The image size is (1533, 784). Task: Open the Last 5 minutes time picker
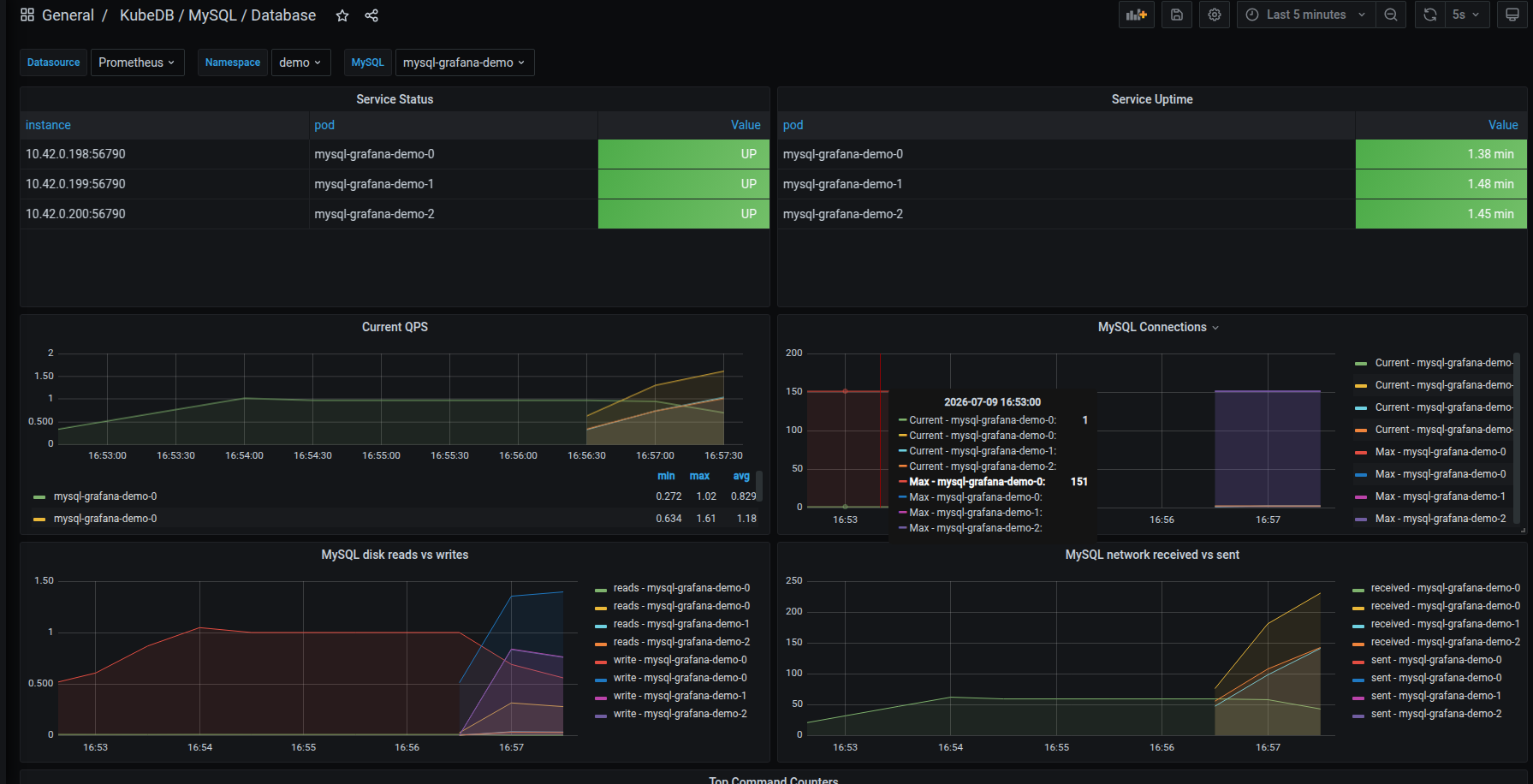pos(1306,15)
